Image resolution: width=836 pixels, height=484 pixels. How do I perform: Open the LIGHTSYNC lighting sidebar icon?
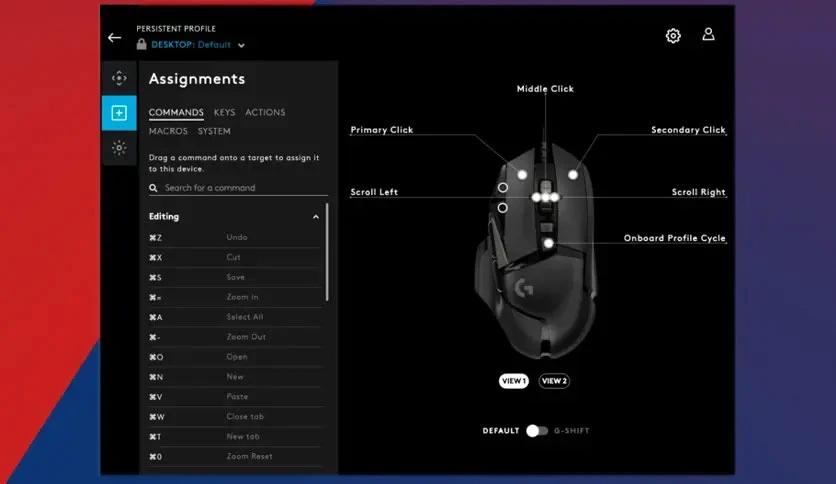tap(119, 148)
